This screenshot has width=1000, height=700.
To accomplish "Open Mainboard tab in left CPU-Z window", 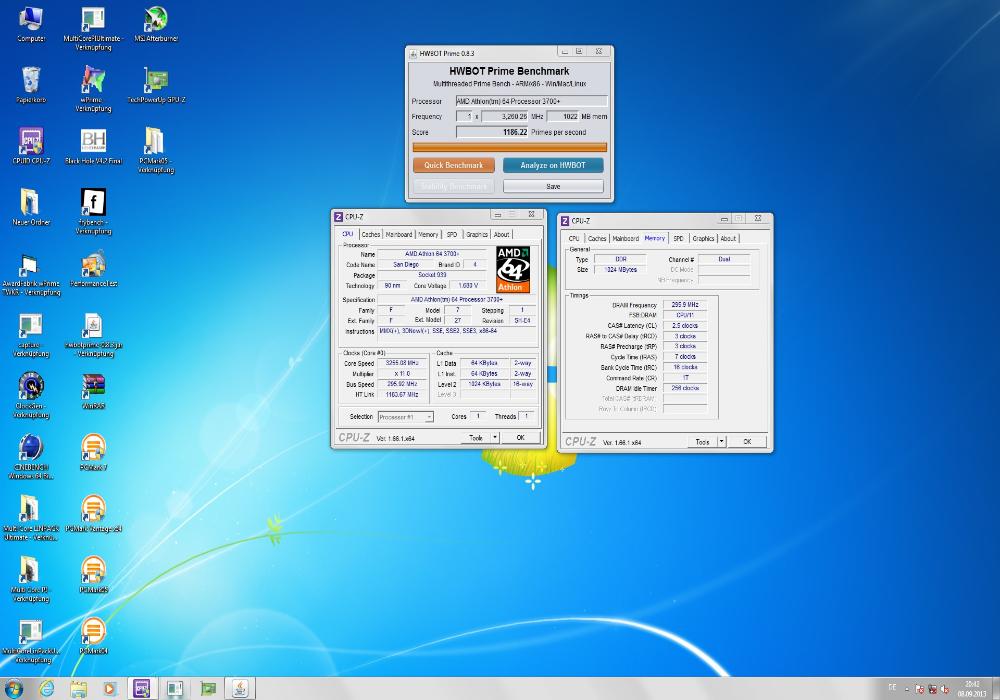I will (399, 235).
